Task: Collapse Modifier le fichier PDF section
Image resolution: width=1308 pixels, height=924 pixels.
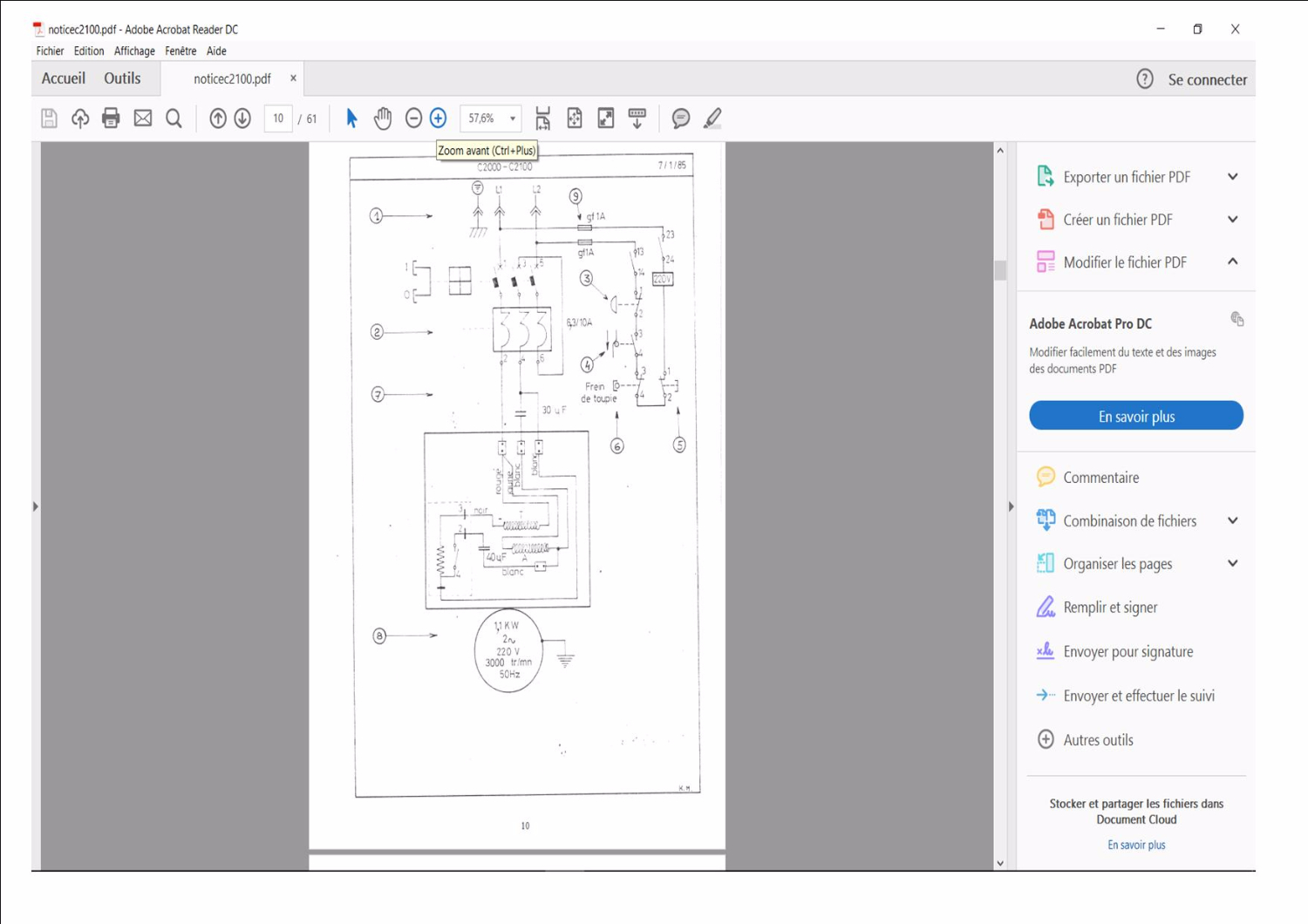Action: coord(1232,262)
